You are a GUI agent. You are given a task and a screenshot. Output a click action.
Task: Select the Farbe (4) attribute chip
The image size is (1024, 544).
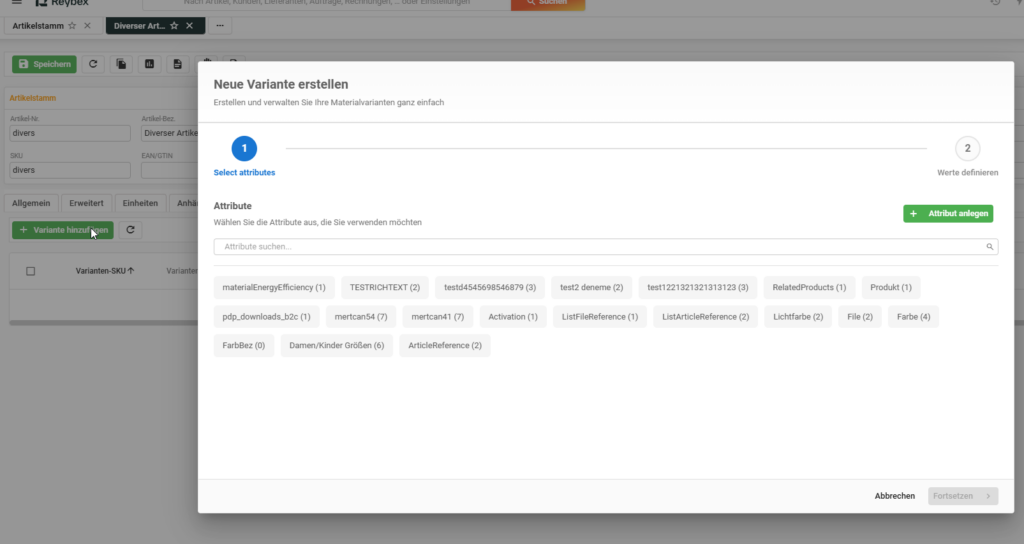click(x=913, y=317)
